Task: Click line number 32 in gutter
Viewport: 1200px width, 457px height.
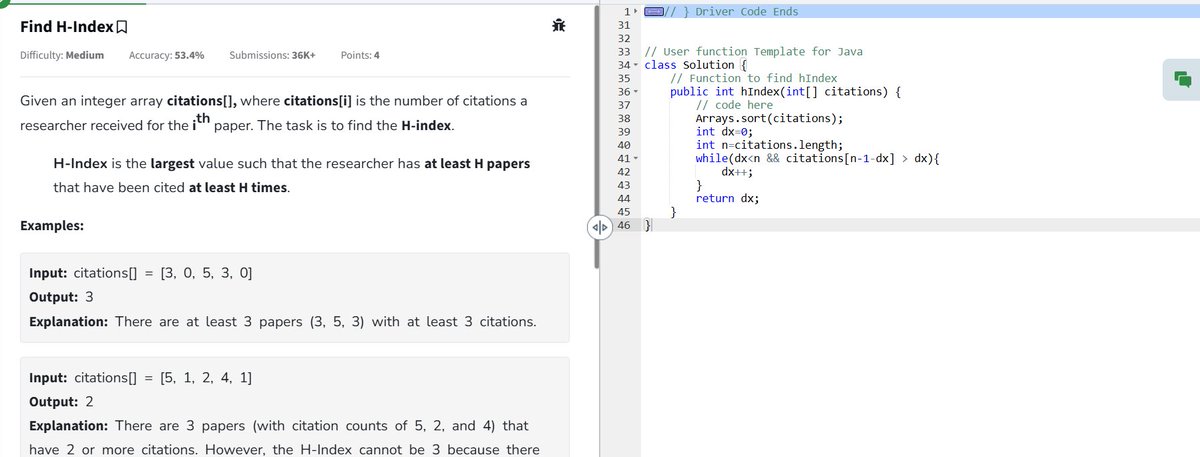Action: [623, 38]
